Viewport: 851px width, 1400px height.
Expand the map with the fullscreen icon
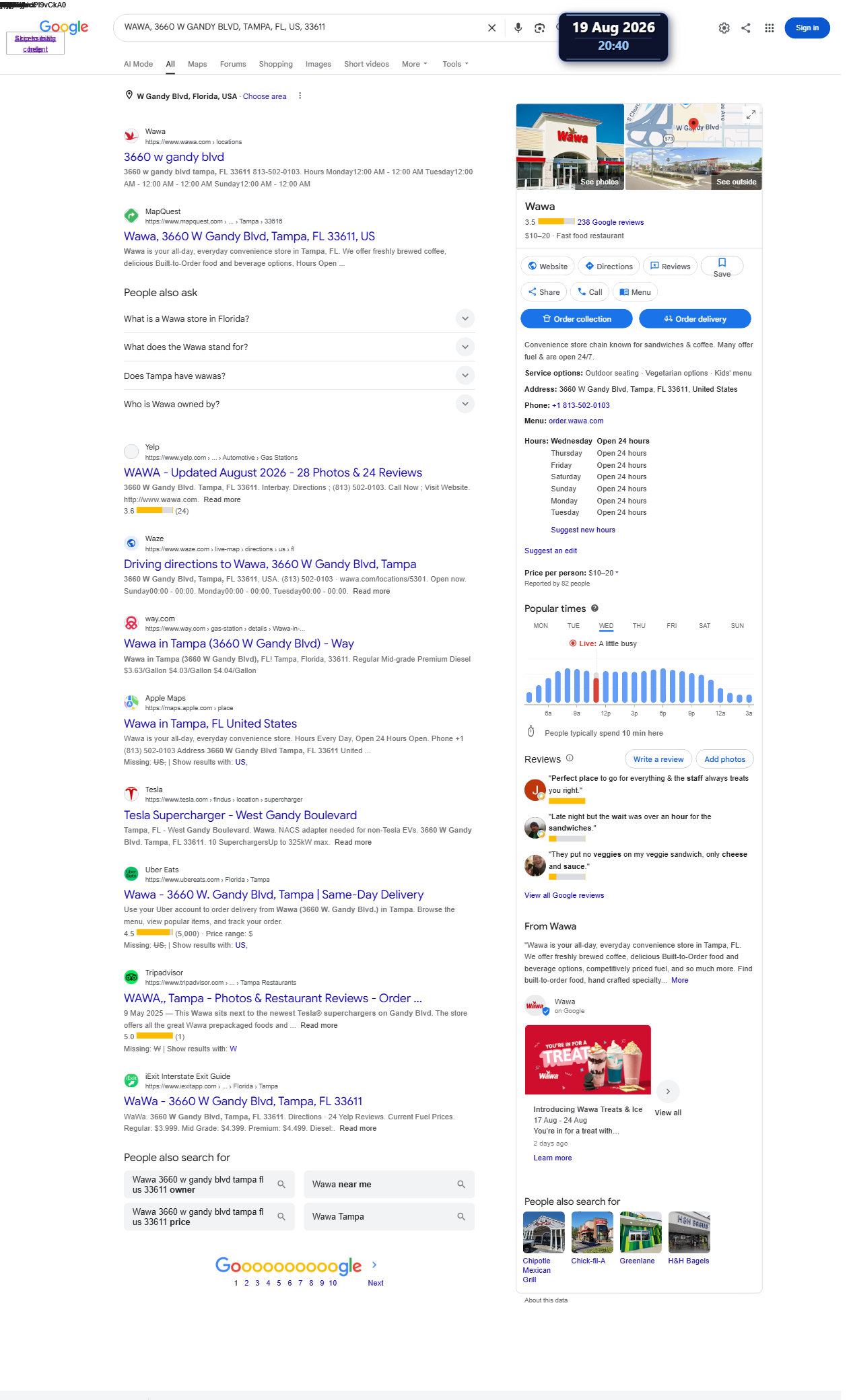[x=751, y=115]
